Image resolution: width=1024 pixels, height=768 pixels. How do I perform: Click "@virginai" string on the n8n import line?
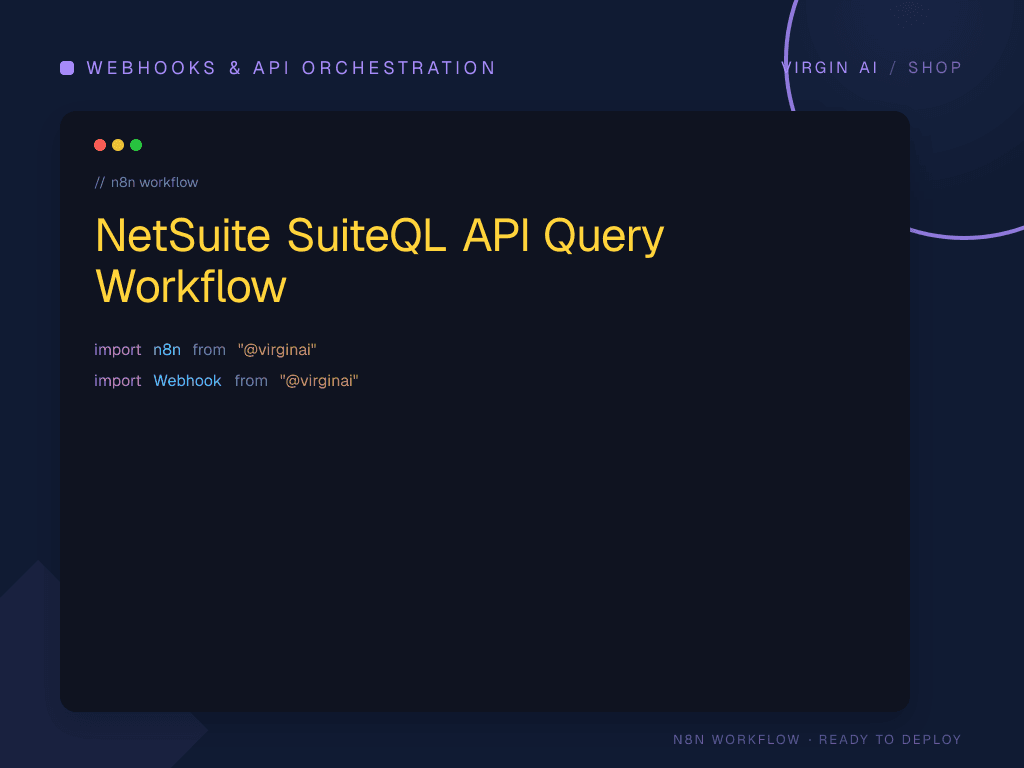(277, 350)
